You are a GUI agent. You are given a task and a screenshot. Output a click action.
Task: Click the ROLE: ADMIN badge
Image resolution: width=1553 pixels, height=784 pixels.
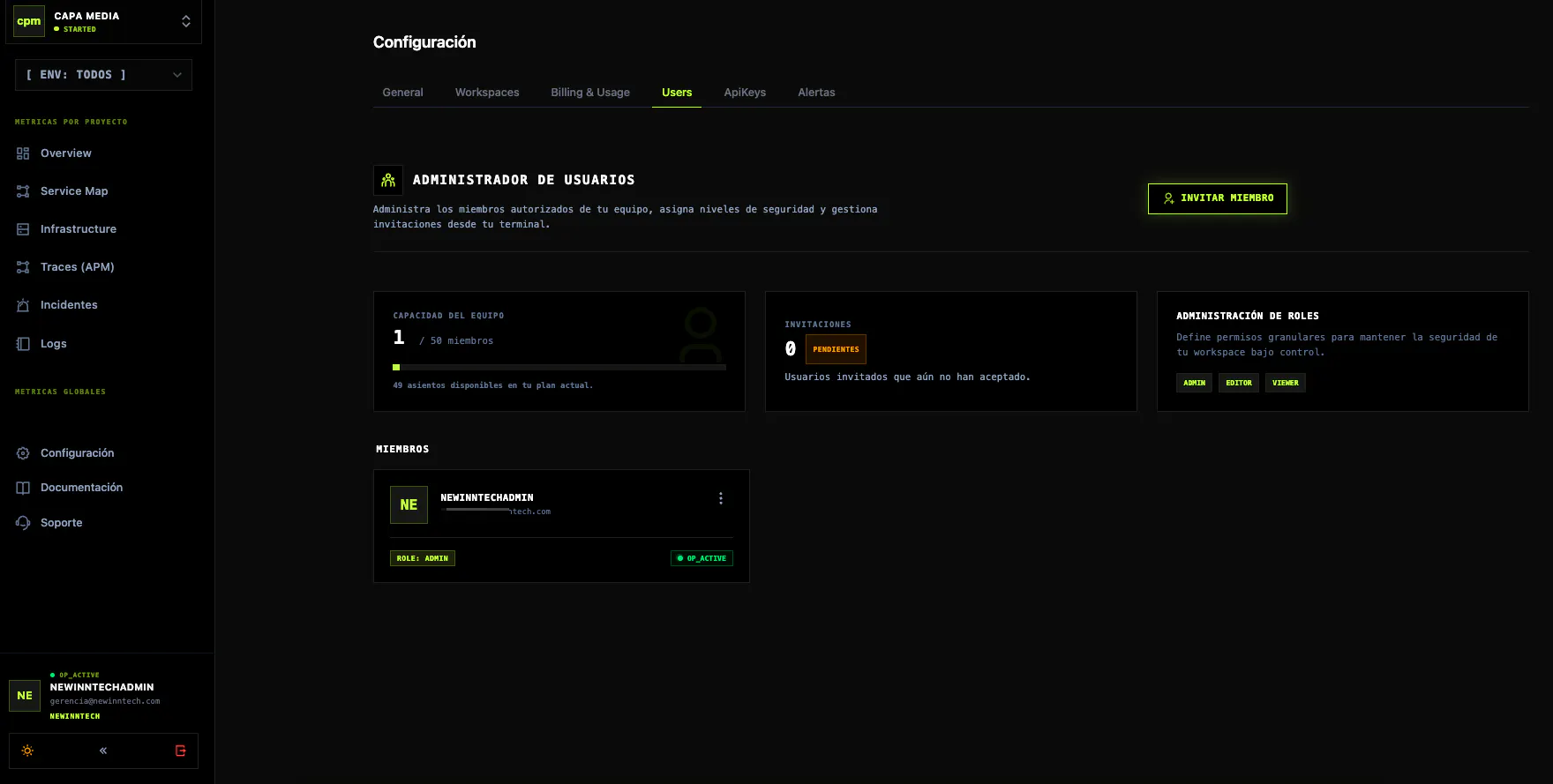[x=423, y=558]
